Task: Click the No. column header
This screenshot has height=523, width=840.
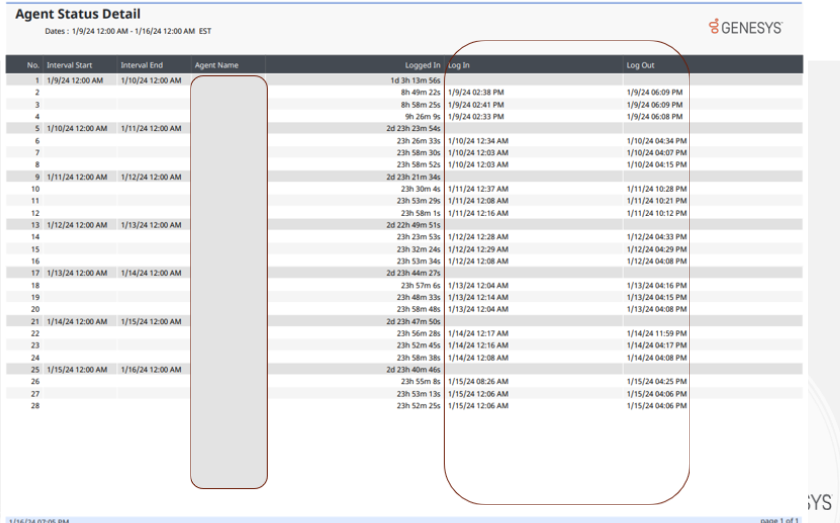Action: 33,65
